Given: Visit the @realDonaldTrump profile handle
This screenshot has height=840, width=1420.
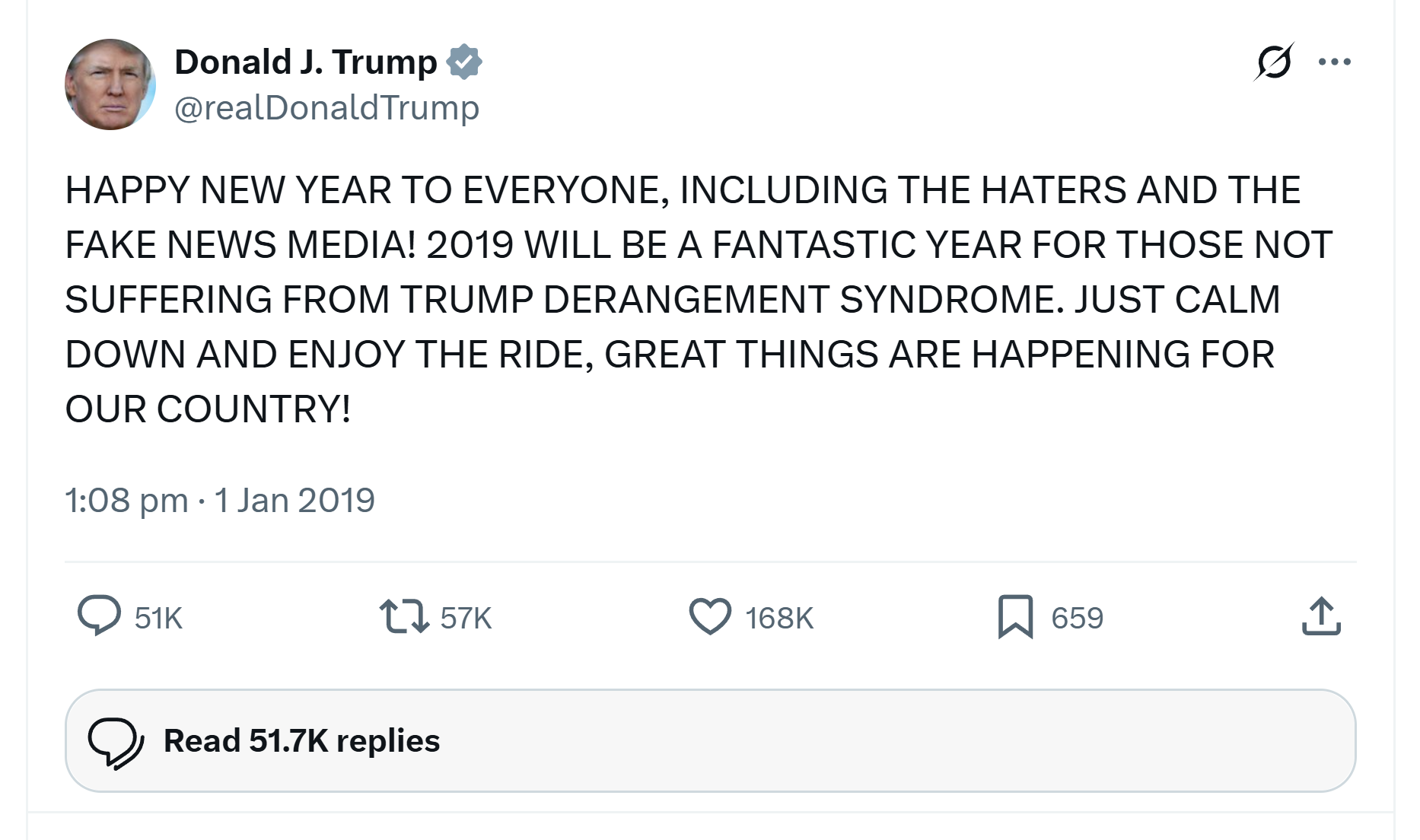Looking at the screenshot, I should [326, 107].
